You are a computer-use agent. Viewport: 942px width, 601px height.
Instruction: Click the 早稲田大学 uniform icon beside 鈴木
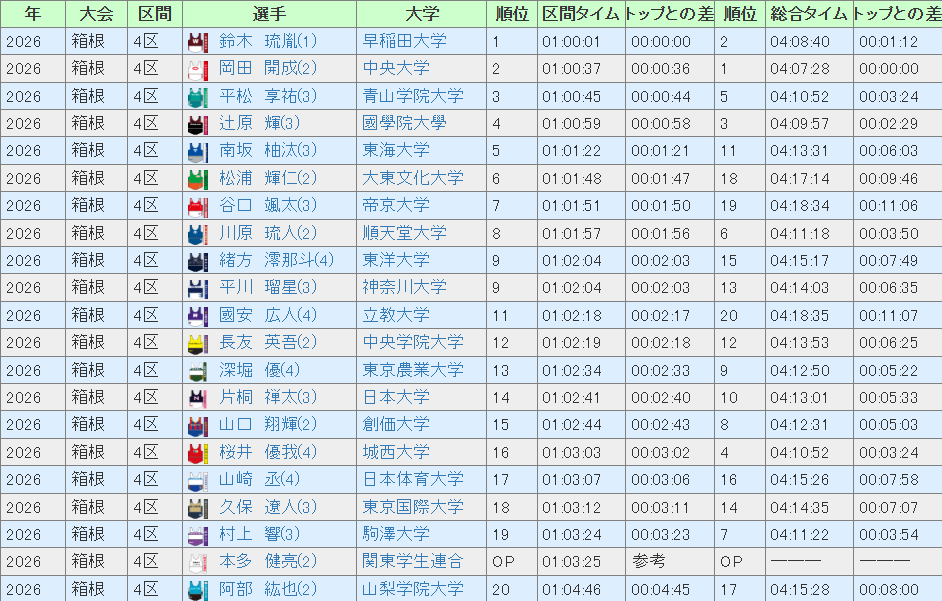(197, 42)
